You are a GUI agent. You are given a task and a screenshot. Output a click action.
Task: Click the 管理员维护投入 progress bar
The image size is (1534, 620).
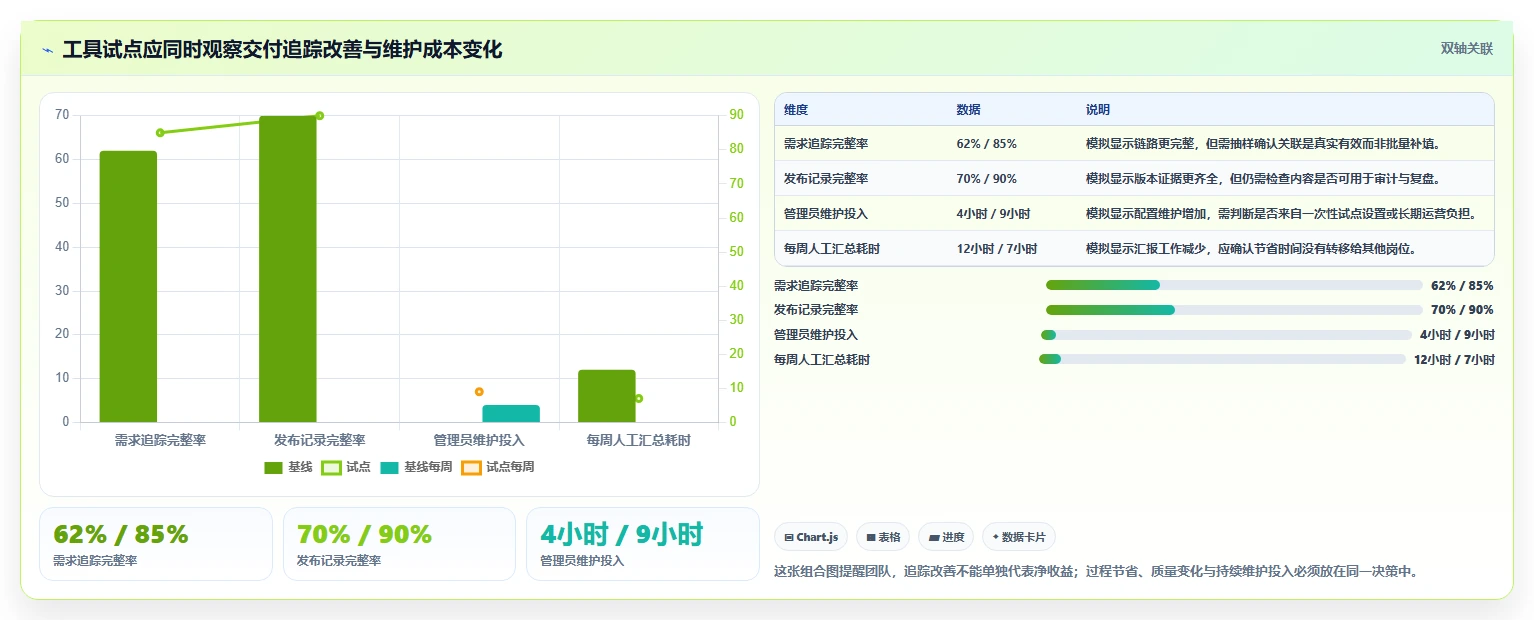pyautogui.click(x=1227, y=335)
